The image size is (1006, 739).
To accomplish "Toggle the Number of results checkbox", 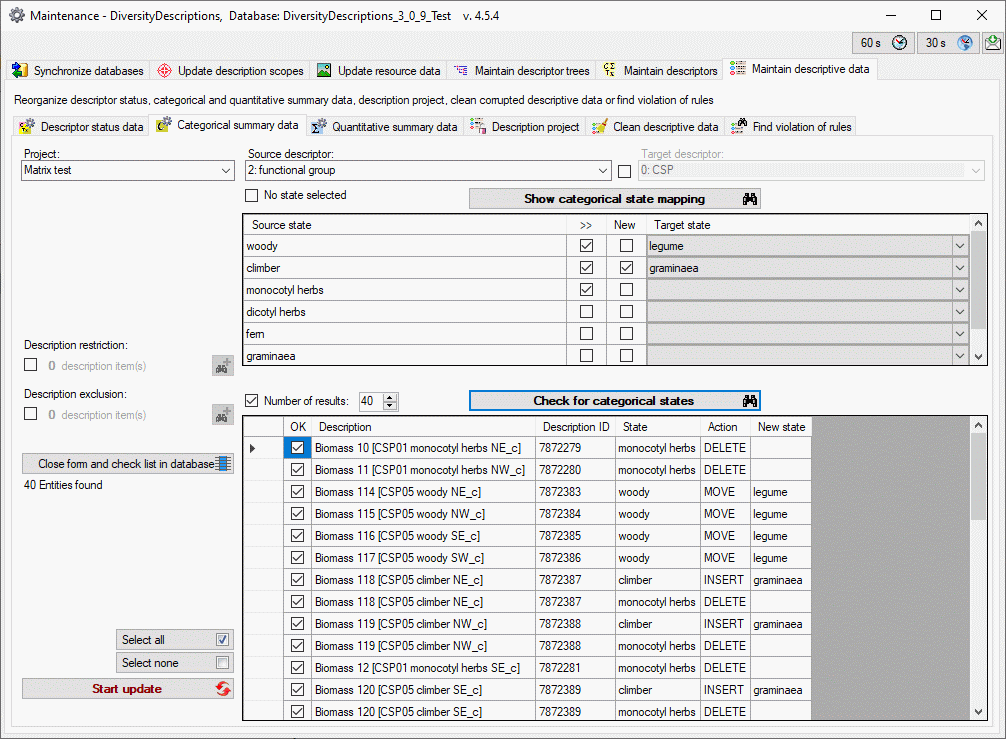I will (x=252, y=400).
